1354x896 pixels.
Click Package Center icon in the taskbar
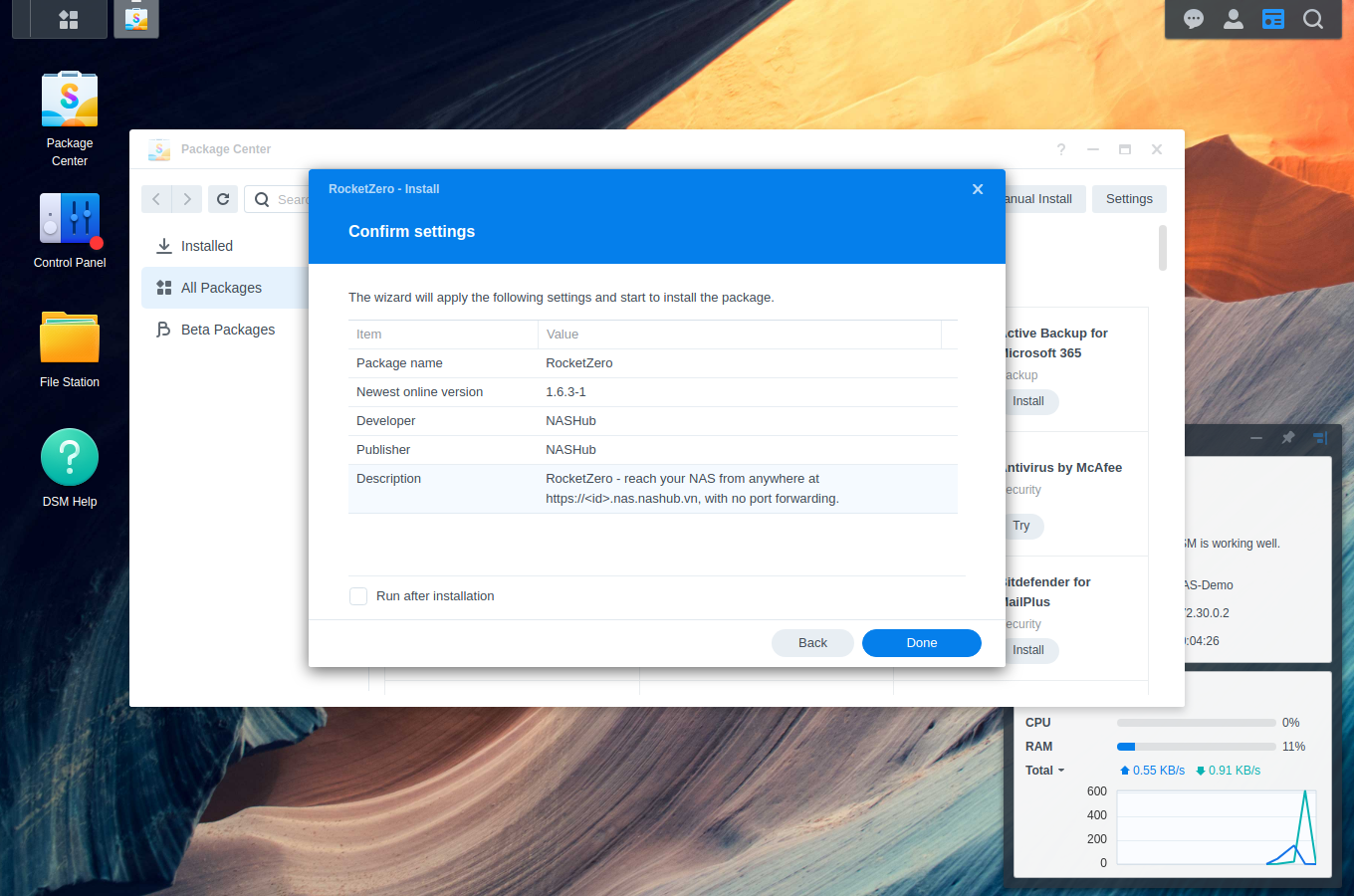pyautogui.click(x=136, y=19)
